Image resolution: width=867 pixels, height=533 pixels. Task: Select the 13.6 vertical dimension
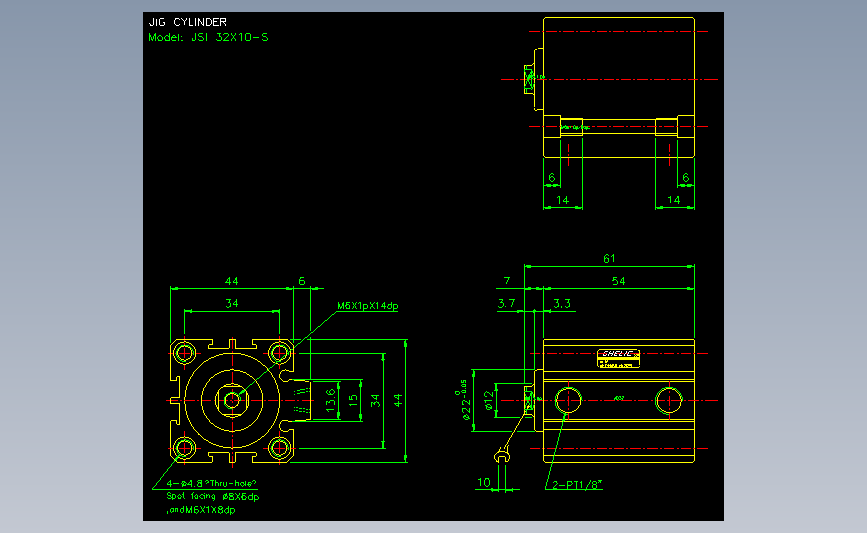331,400
